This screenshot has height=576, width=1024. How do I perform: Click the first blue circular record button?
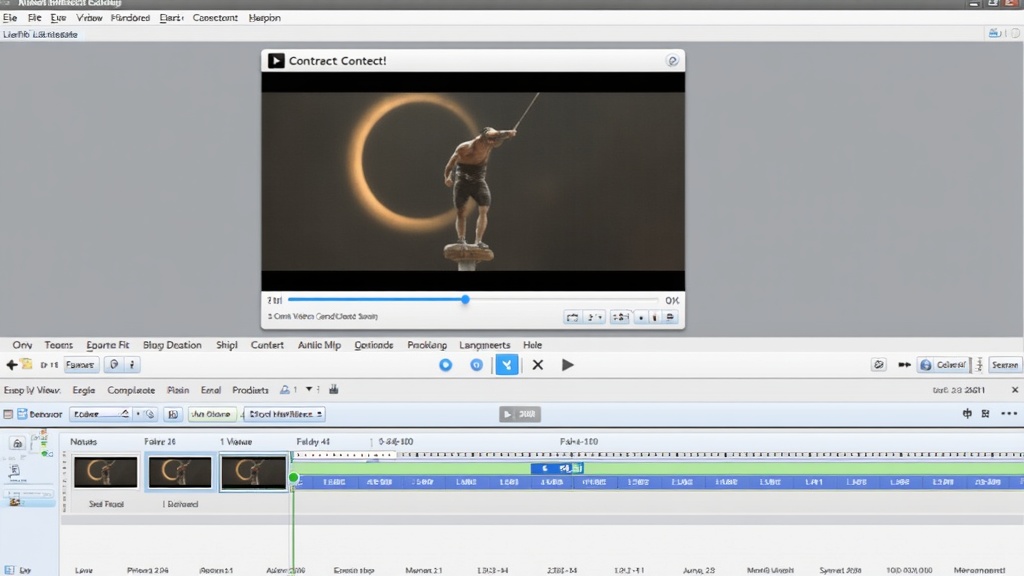tap(445, 365)
